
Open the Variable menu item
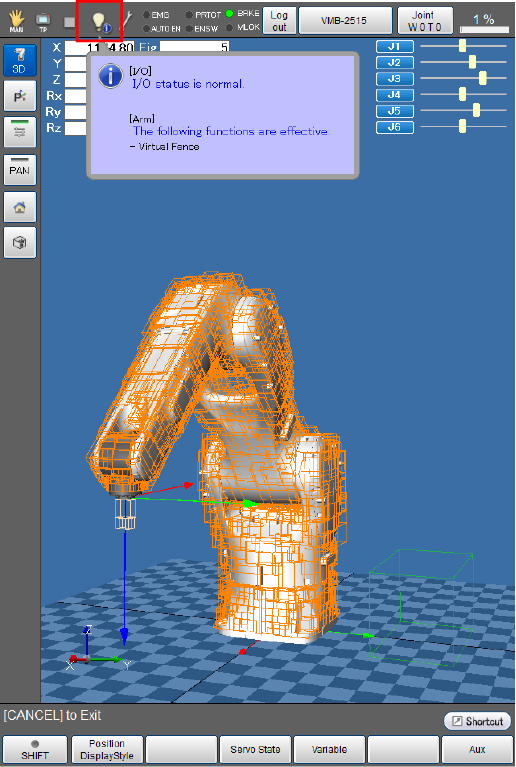point(329,749)
